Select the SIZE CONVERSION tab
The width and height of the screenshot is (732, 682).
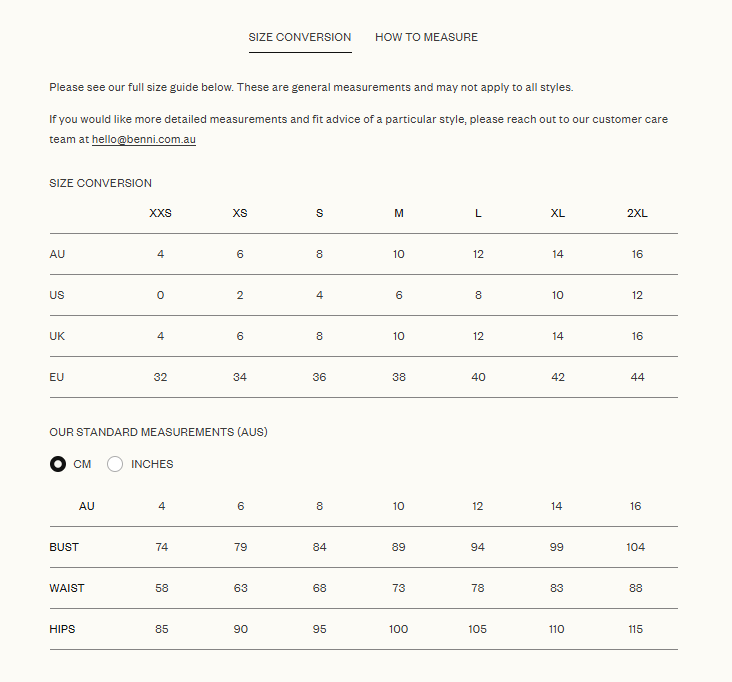pos(300,37)
